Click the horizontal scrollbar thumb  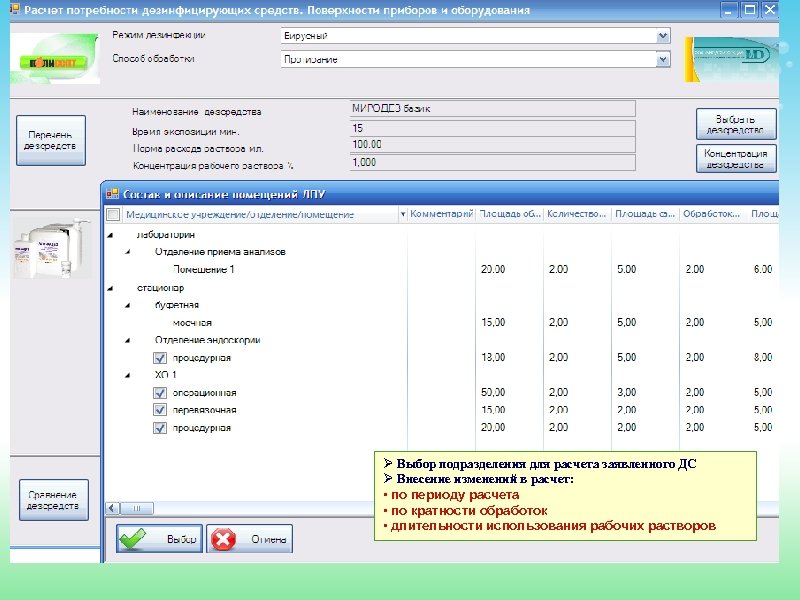coord(137,508)
